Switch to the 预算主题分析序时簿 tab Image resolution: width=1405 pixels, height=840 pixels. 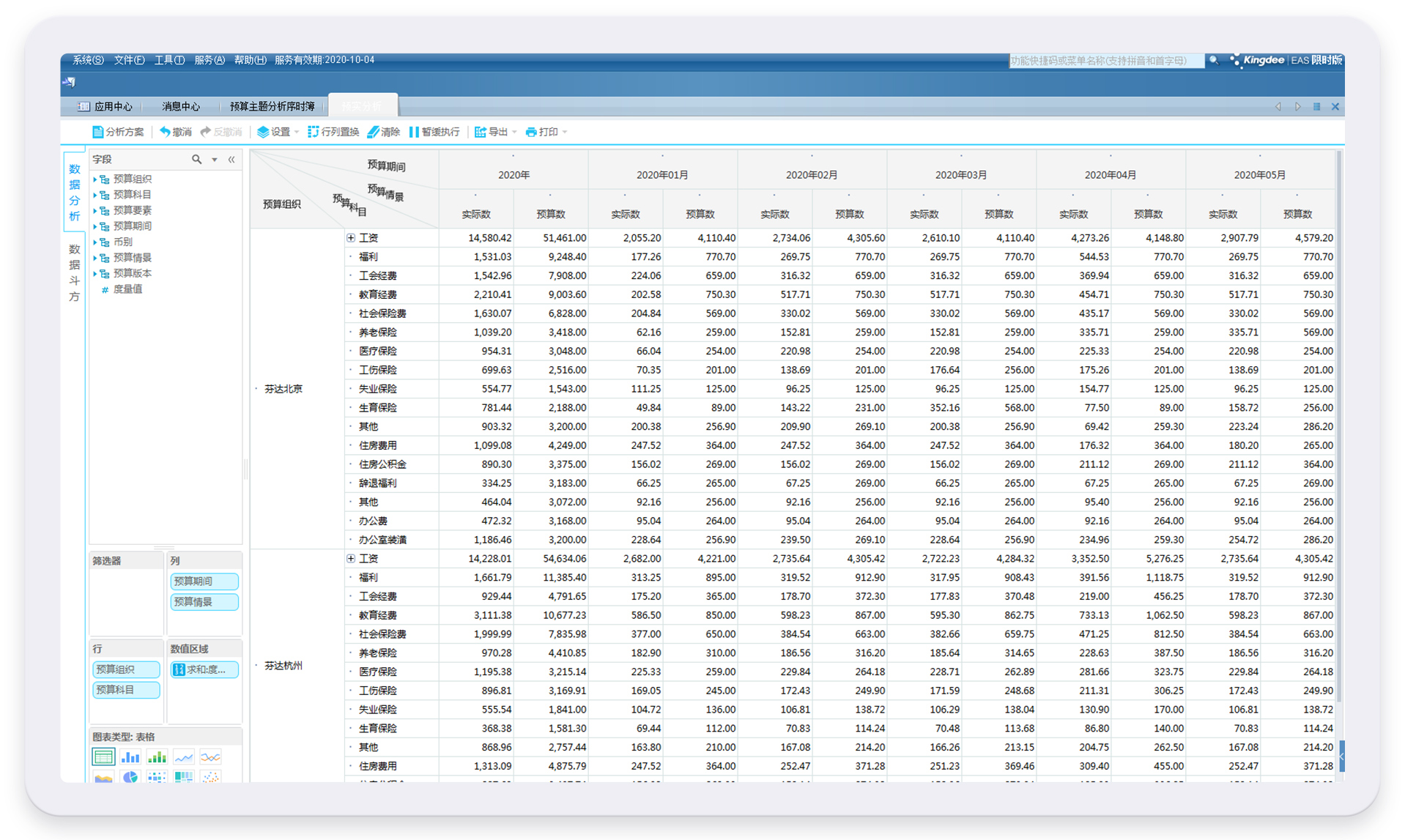coord(272,107)
